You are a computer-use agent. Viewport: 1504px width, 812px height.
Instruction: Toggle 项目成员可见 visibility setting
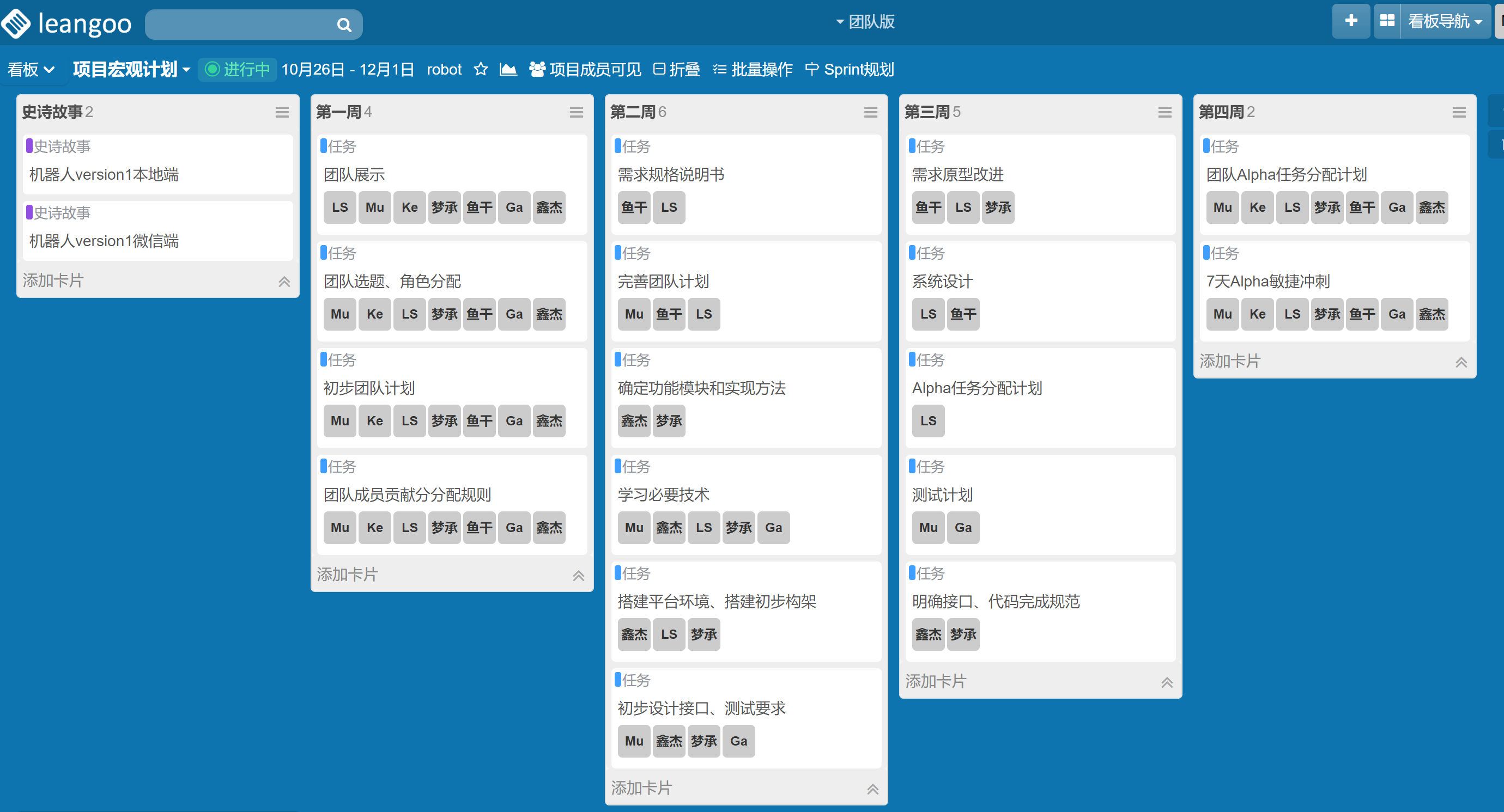coord(585,69)
